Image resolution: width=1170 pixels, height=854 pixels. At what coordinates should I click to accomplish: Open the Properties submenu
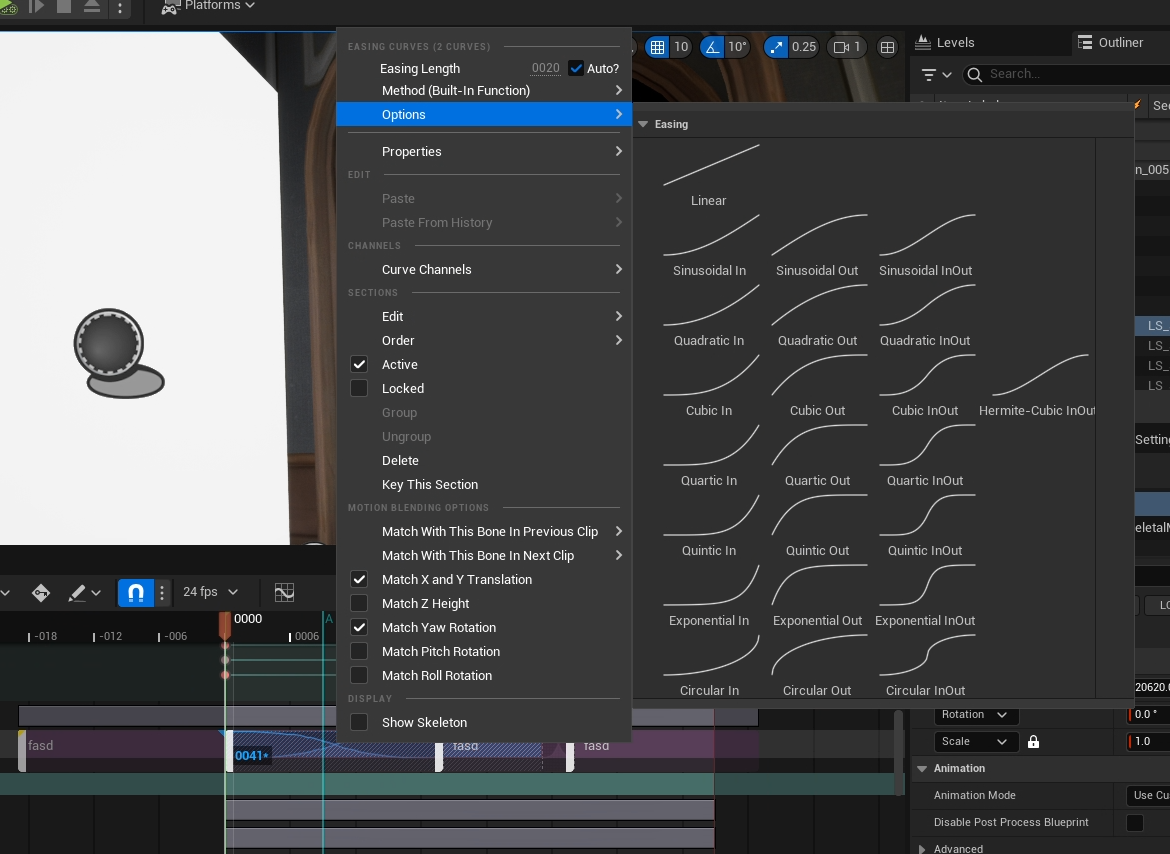tap(484, 151)
